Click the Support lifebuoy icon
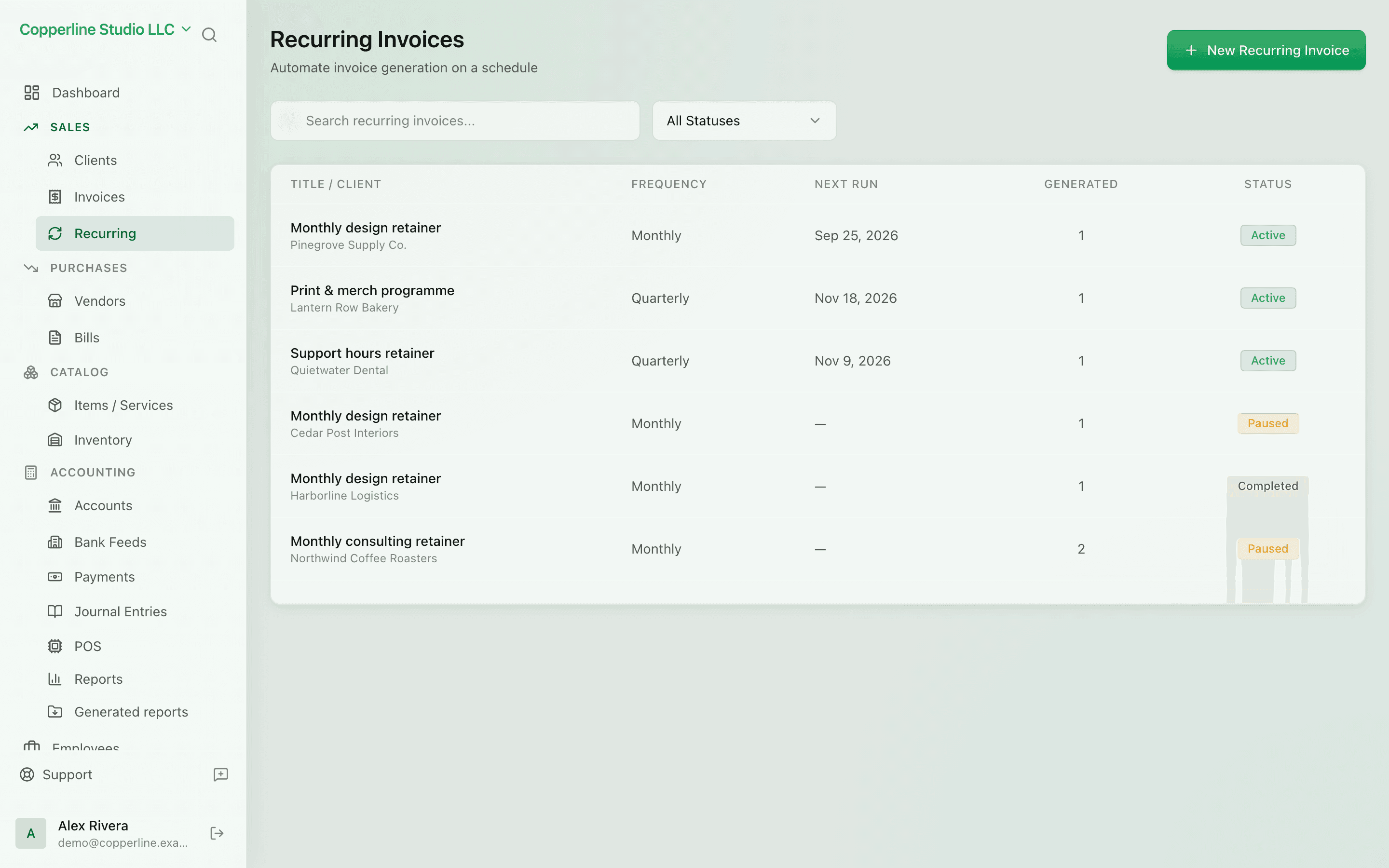The image size is (1389, 868). [x=27, y=774]
